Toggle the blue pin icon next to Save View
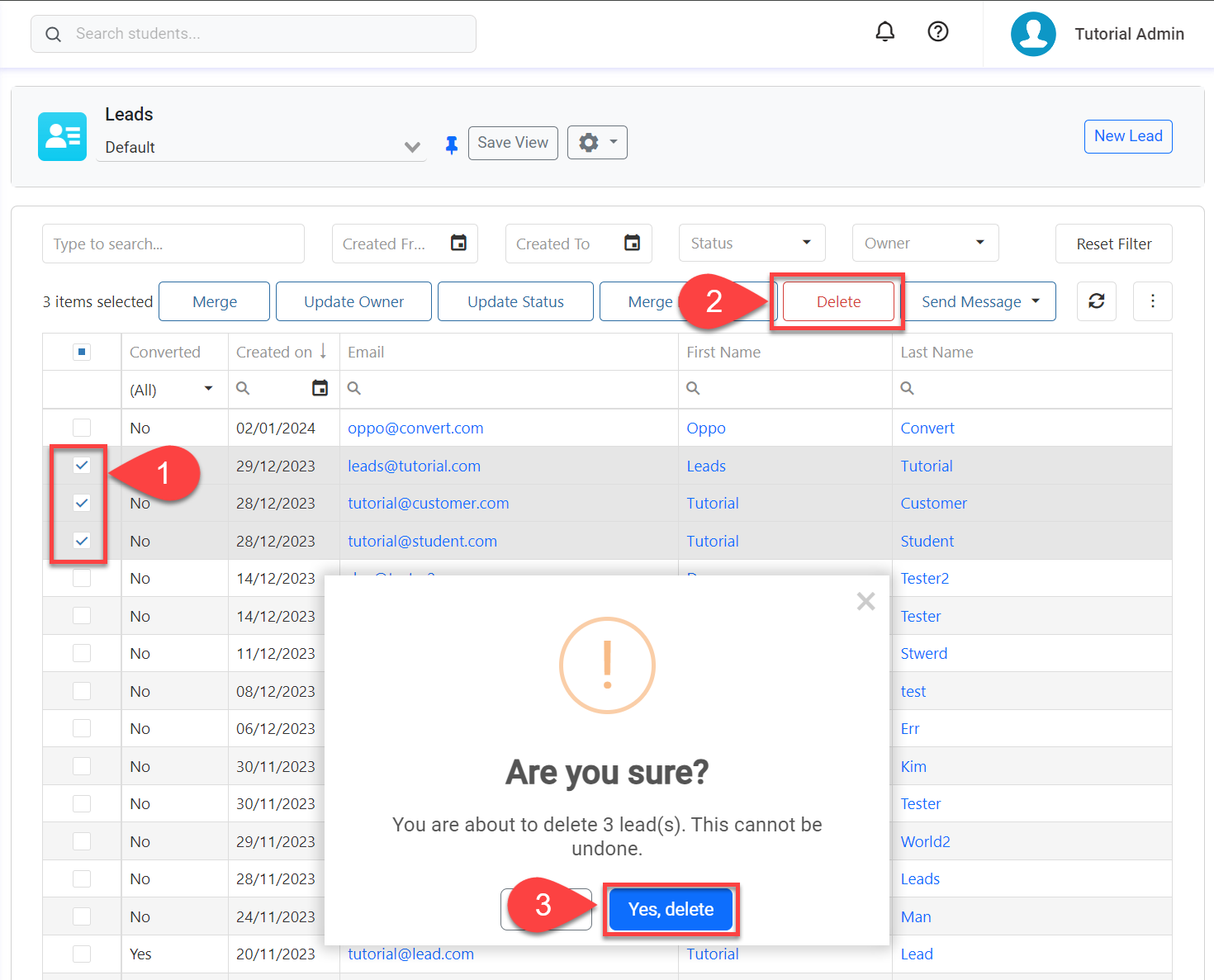This screenshot has width=1214, height=980. coord(451,145)
